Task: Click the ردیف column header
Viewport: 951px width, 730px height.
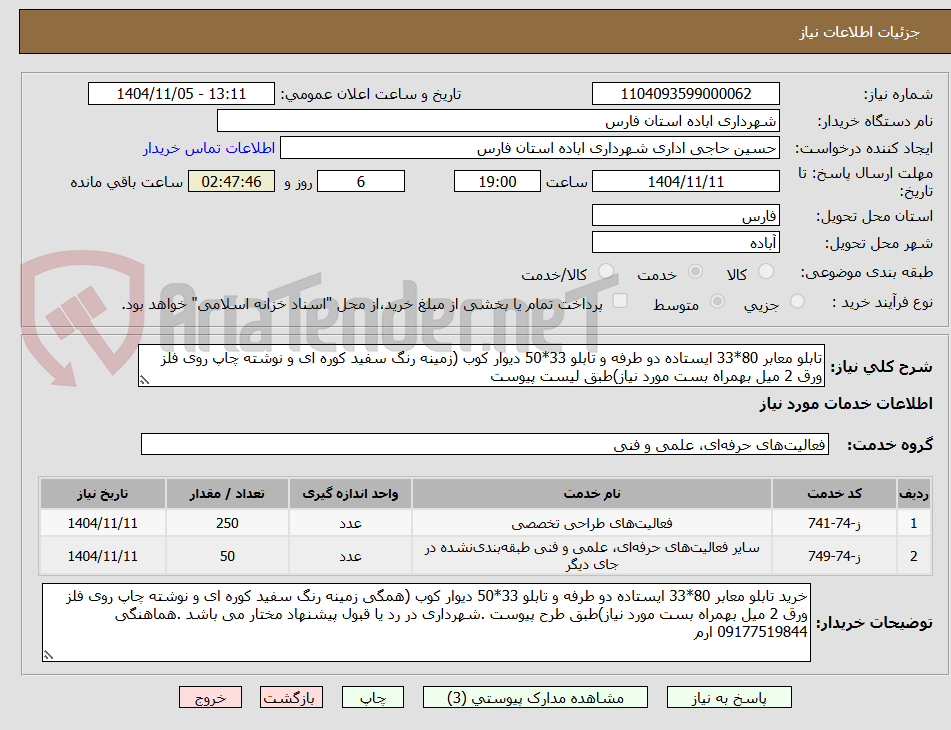Action: pos(913,494)
